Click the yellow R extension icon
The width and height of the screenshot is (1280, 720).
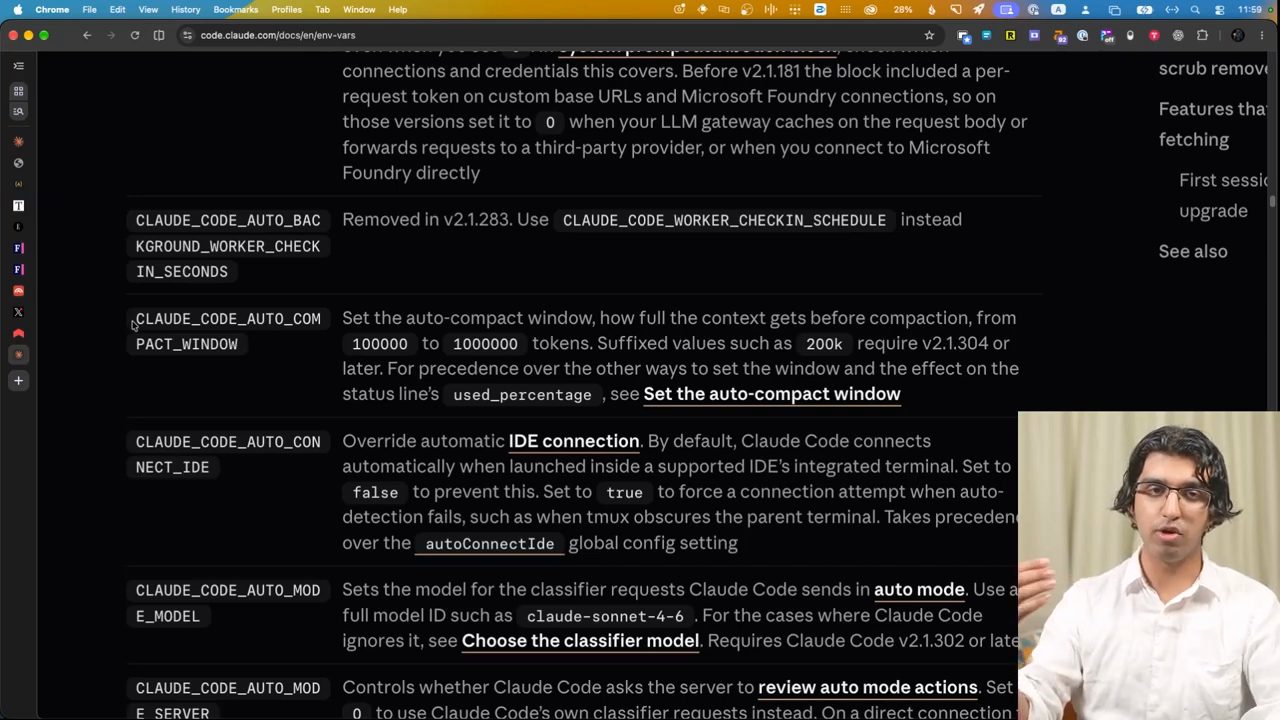coord(1010,35)
